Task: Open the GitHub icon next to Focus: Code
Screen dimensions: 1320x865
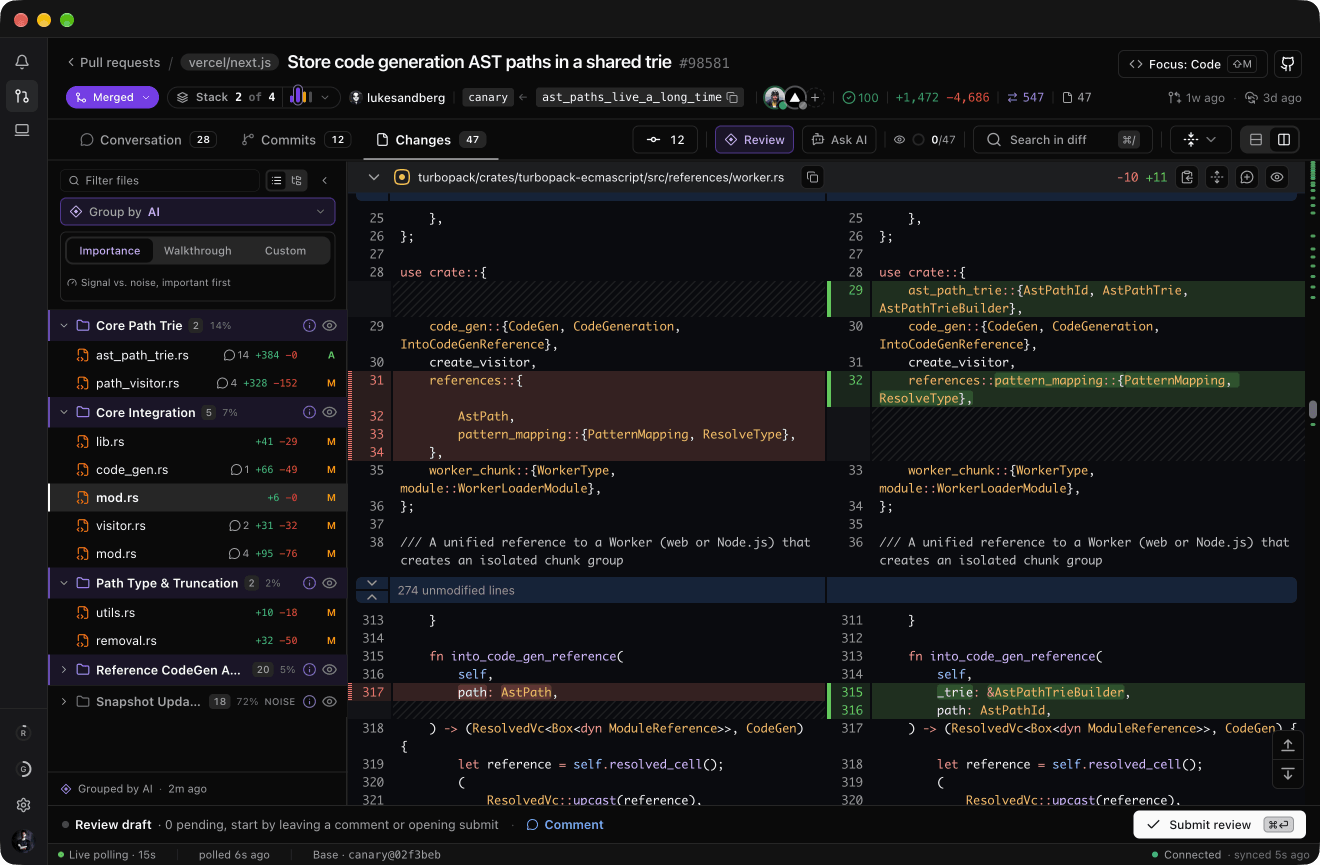Action: (x=1288, y=64)
